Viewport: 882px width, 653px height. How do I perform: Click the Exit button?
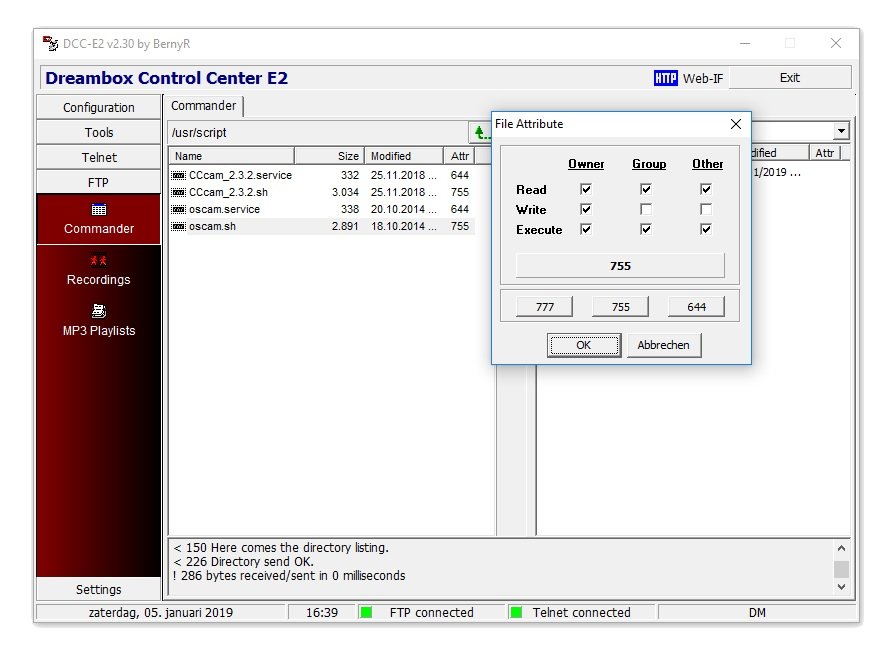pyautogui.click(x=790, y=78)
